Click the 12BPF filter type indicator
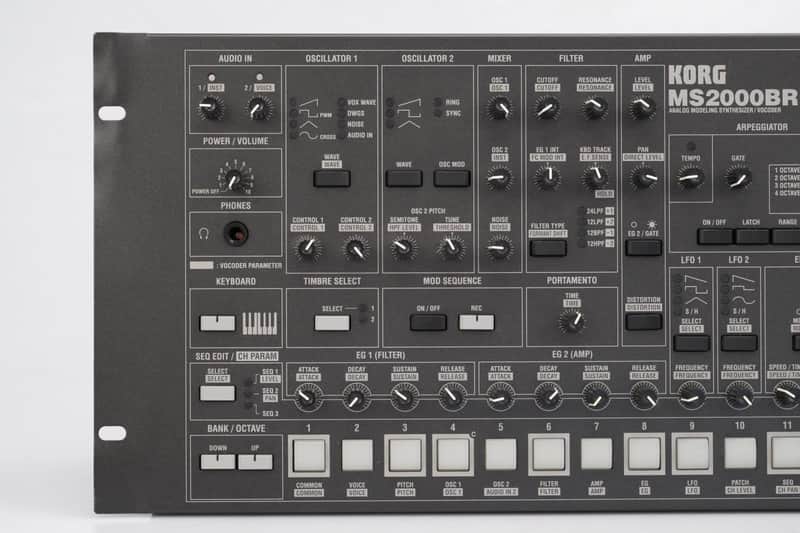Viewport: 800px width, 533px height. 581,233
